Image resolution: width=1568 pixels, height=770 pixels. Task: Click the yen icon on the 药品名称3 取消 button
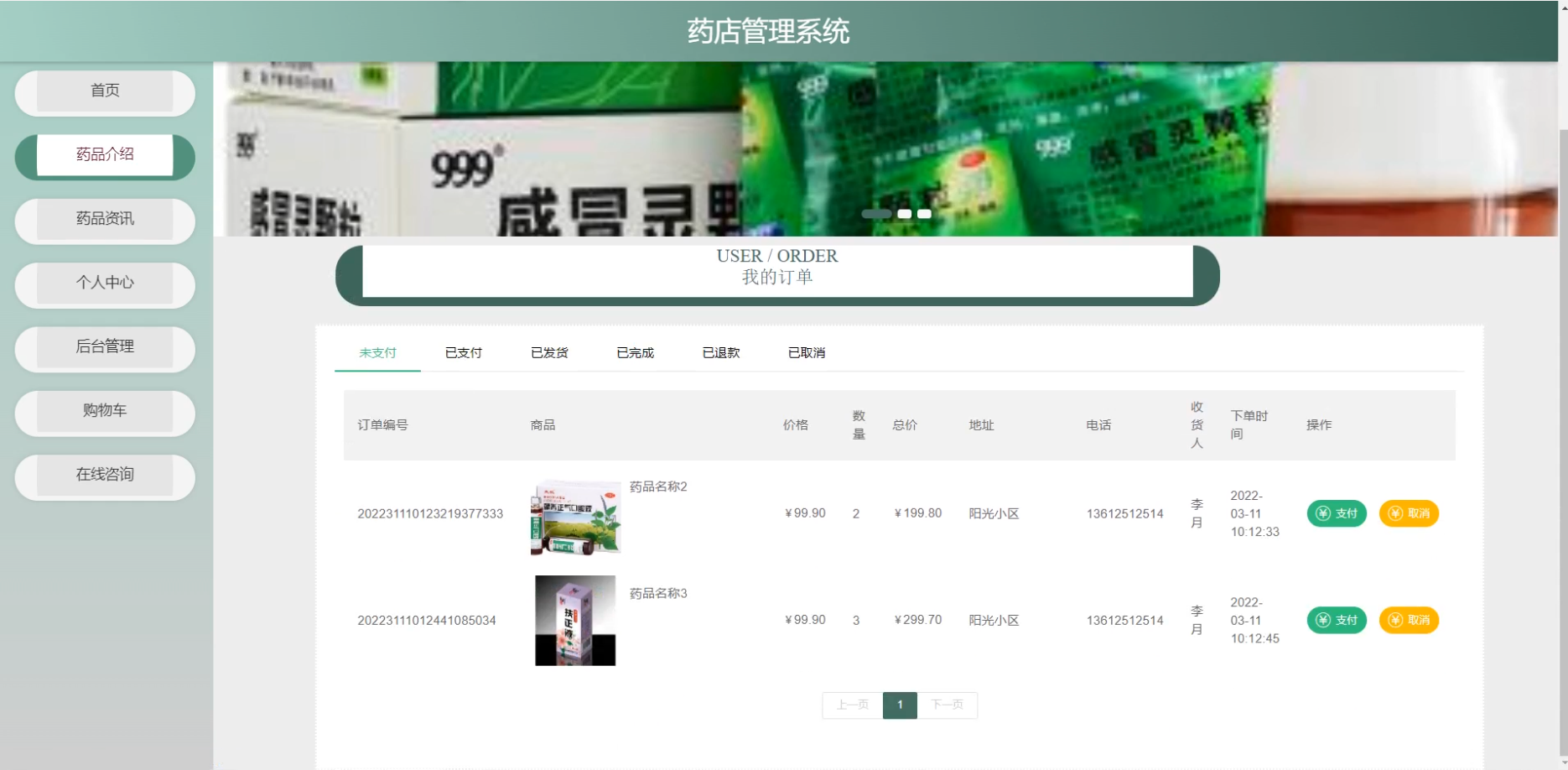1395,620
